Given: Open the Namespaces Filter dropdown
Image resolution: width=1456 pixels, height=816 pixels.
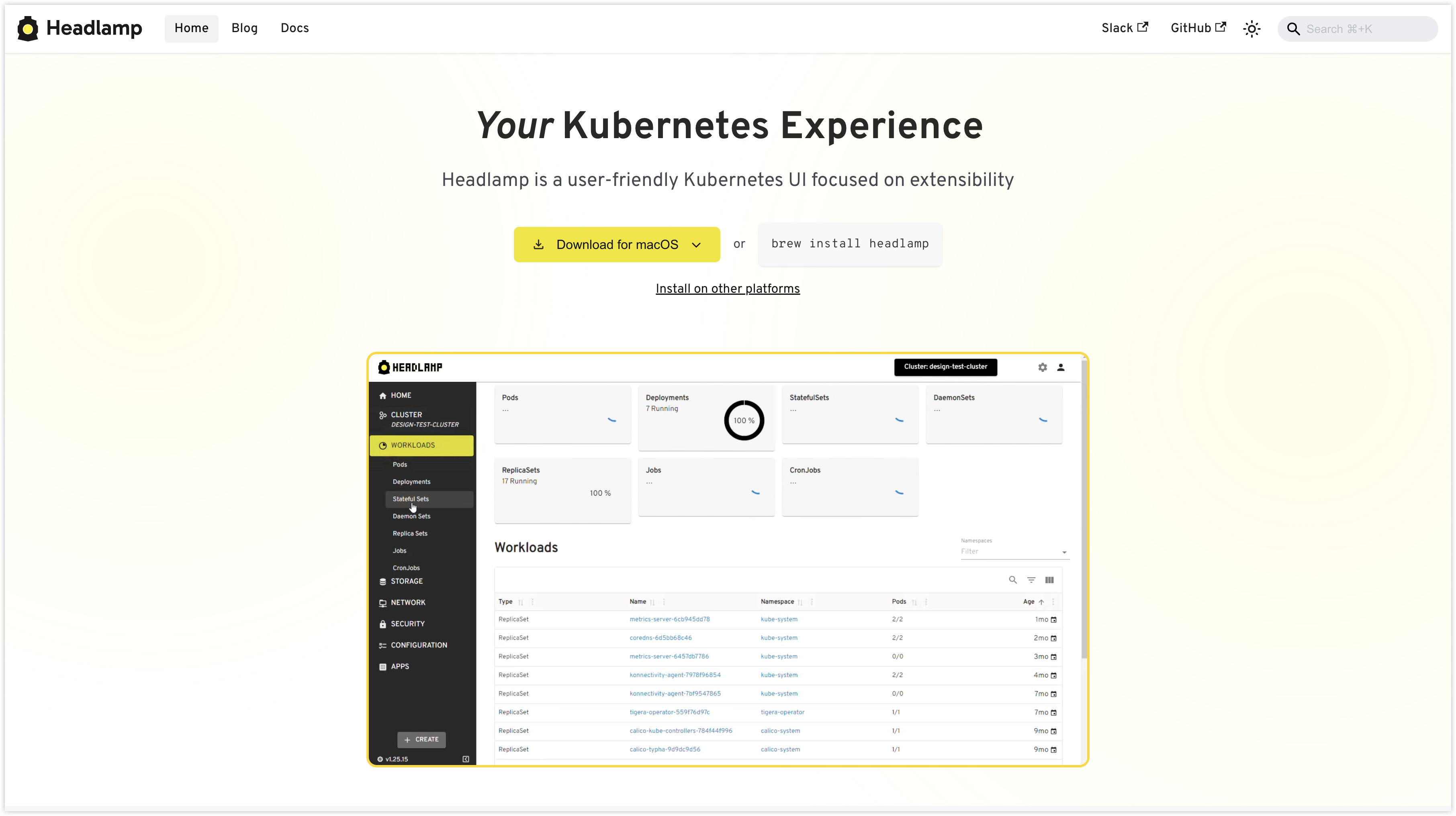Looking at the screenshot, I should 1014,551.
